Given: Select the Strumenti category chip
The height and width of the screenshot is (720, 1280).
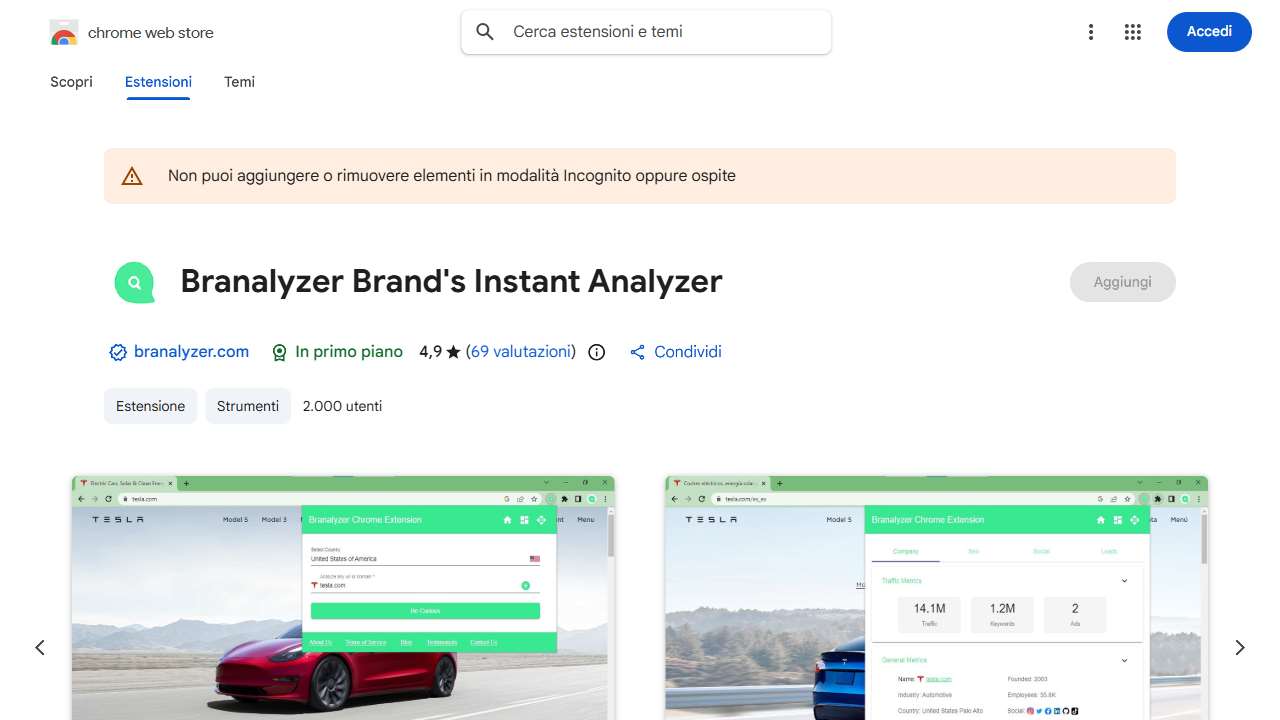Looking at the screenshot, I should pyautogui.click(x=248, y=406).
